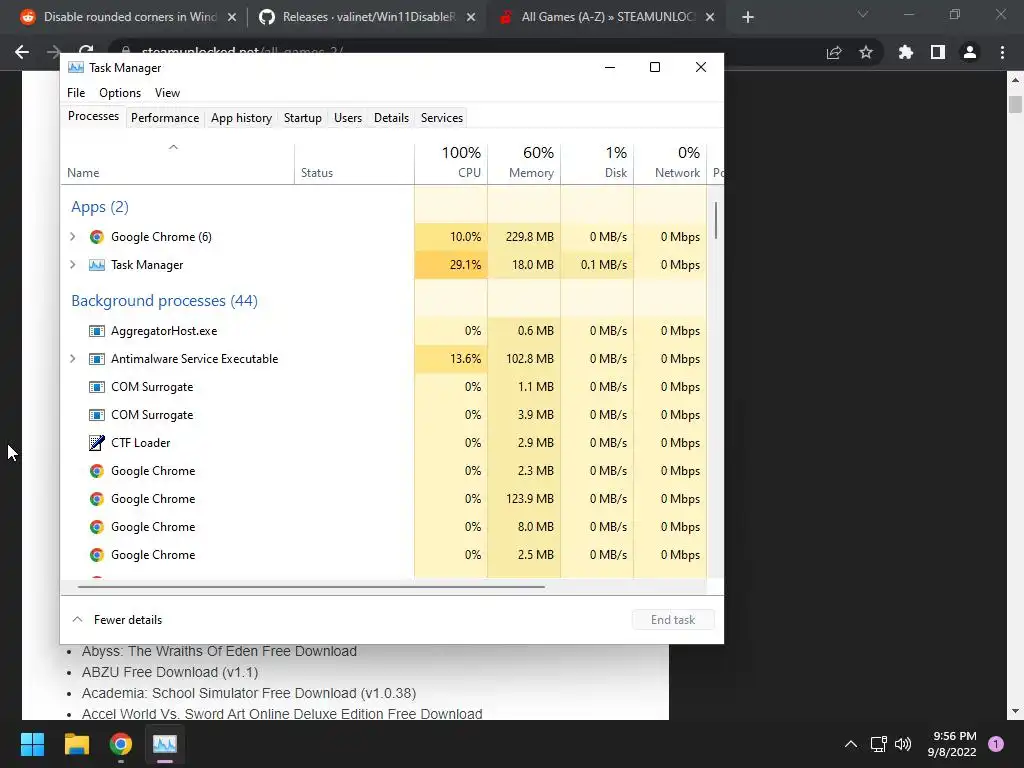Click Antimalware's 102.8 MB memory cell
Viewport: 1024px width, 768px height.
pos(524,359)
